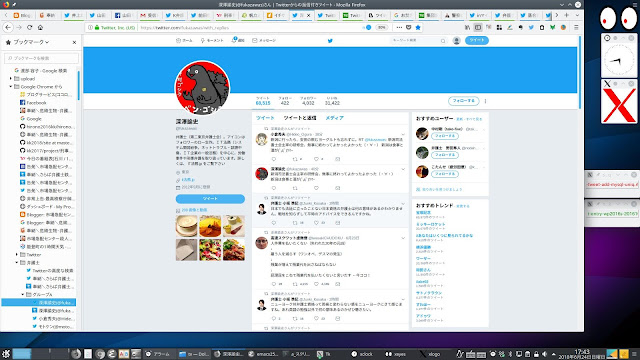The height and width of the screenshot is (360, 640).
Task: Switch to the Gmail browser tab
Action: pyautogui.click(x=149, y=15)
